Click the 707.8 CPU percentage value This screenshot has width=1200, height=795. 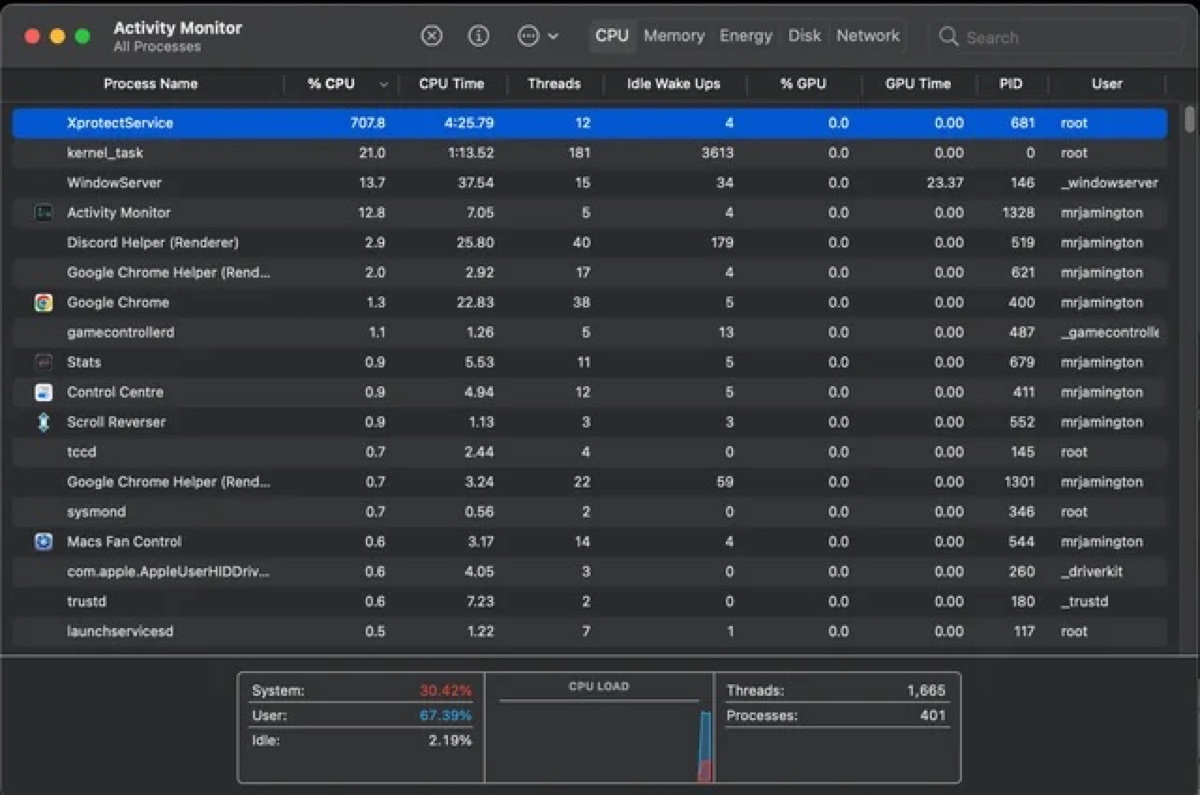pos(367,123)
